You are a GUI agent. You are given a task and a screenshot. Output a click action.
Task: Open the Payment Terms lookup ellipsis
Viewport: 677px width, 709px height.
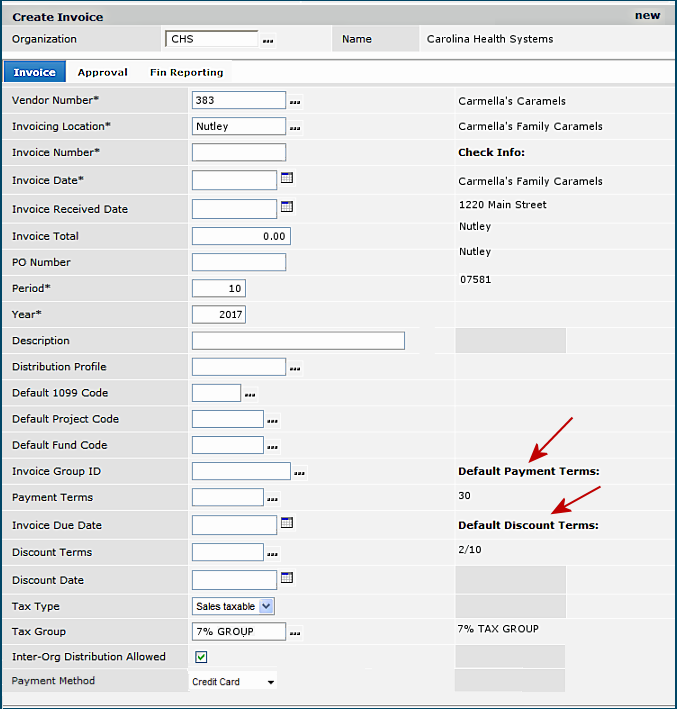273,498
